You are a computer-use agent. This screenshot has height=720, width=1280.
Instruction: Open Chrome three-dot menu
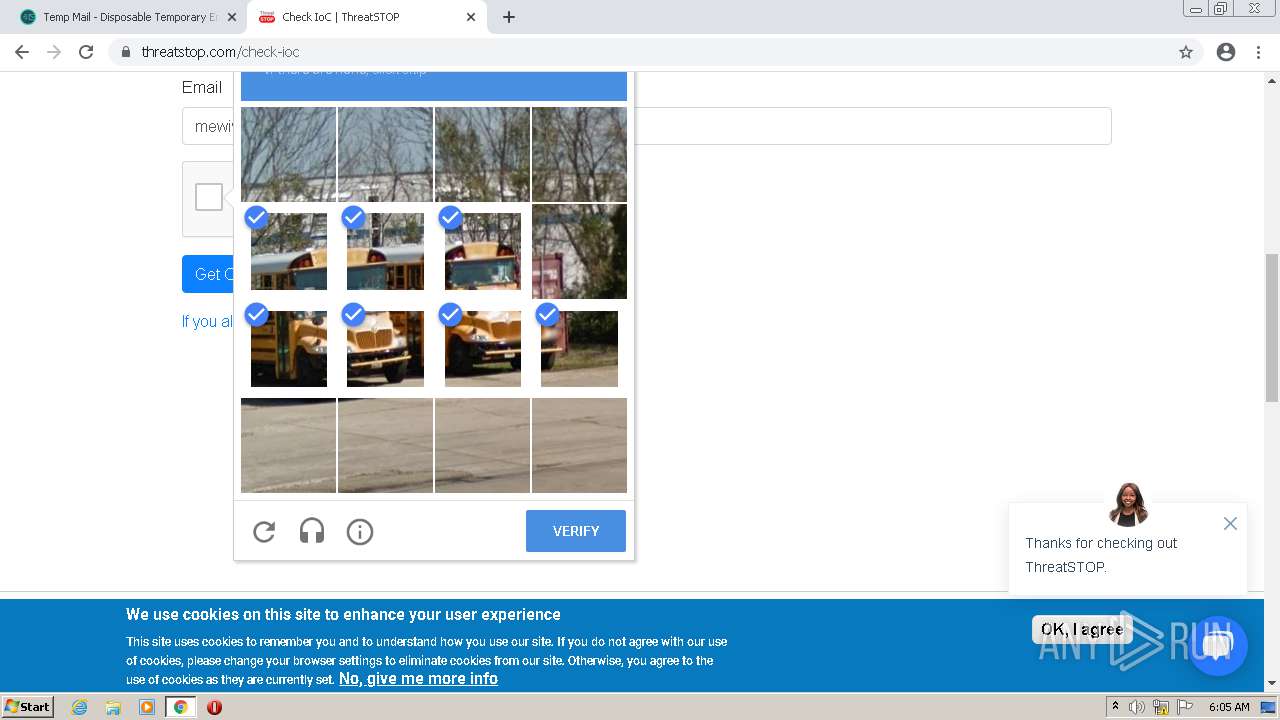pyautogui.click(x=1259, y=52)
